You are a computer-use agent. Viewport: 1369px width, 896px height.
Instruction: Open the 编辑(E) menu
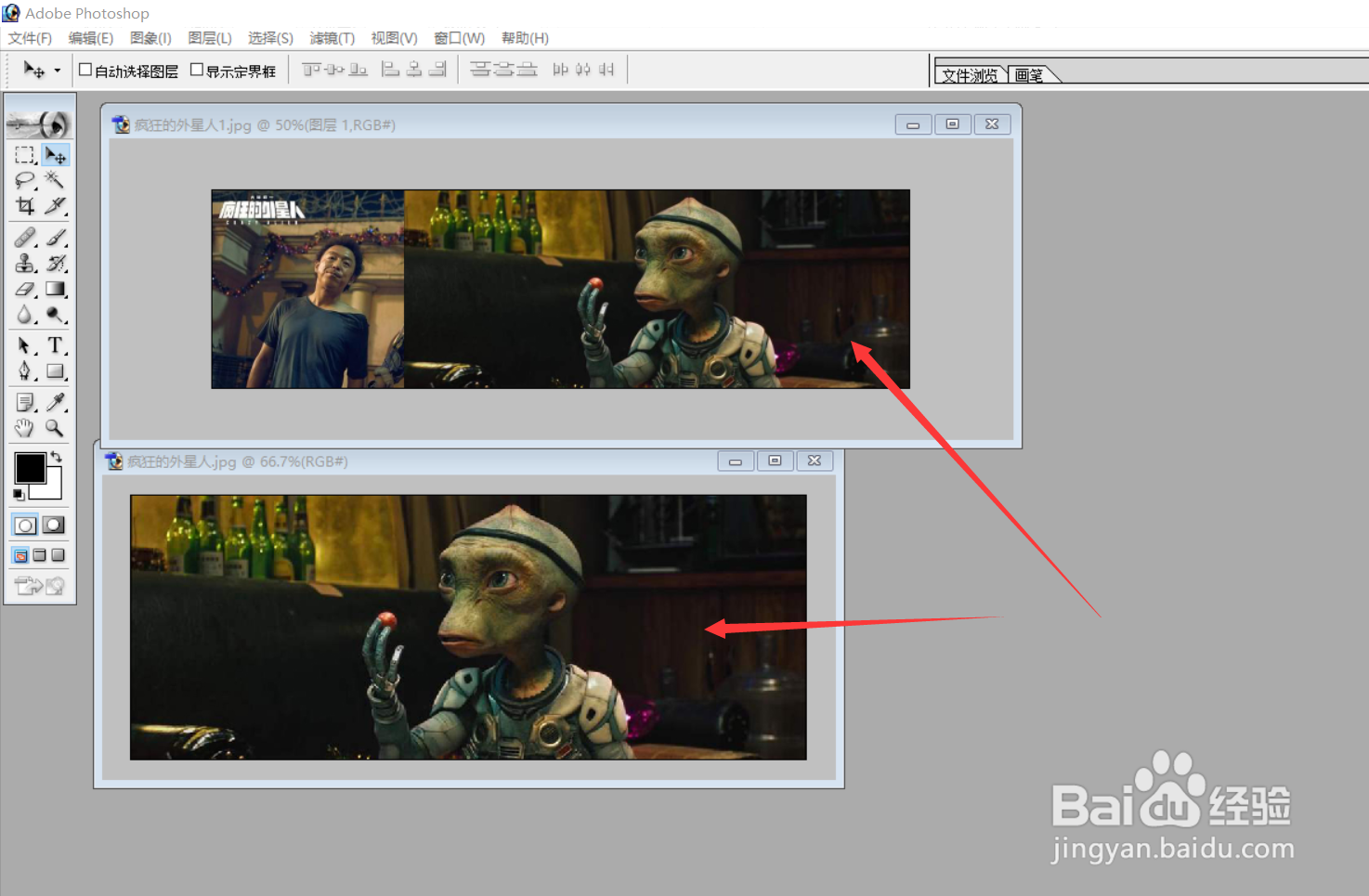(91, 38)
